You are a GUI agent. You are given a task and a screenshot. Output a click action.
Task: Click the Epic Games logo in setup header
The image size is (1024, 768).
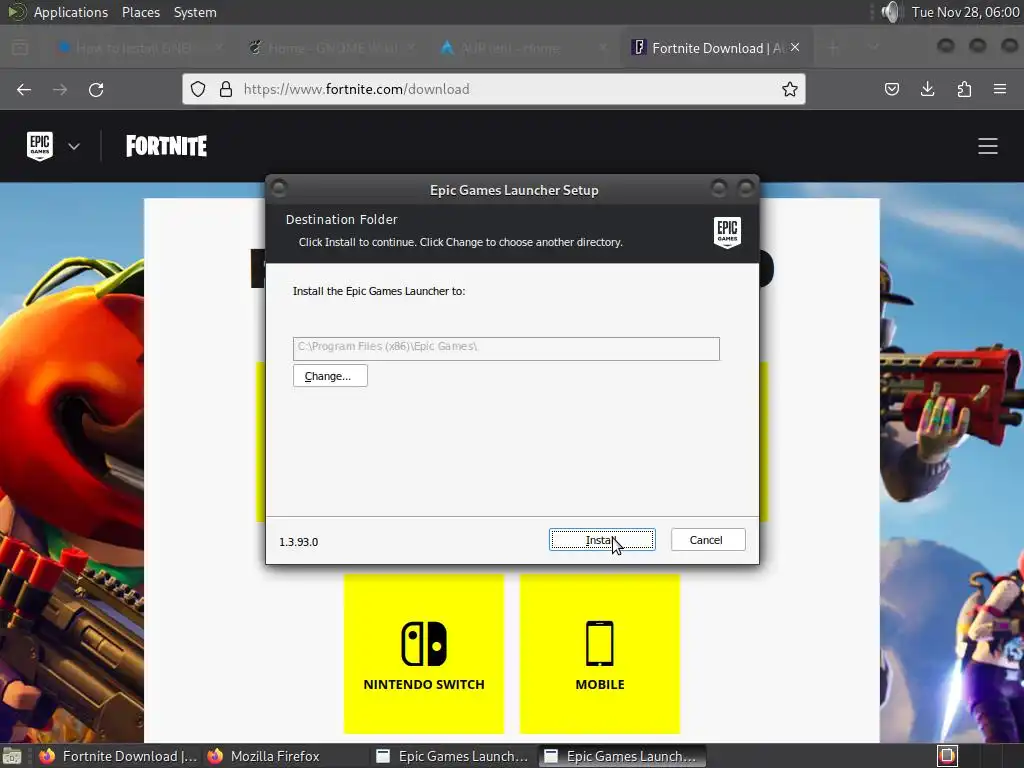point(728,232)
